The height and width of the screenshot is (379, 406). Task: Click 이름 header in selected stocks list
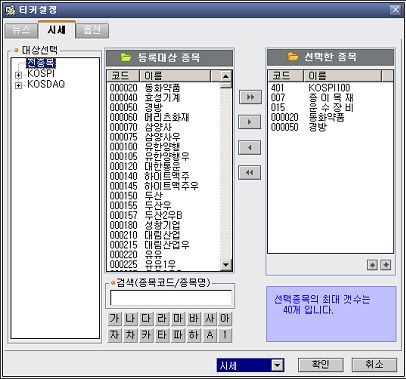click(x=342, y=76)
